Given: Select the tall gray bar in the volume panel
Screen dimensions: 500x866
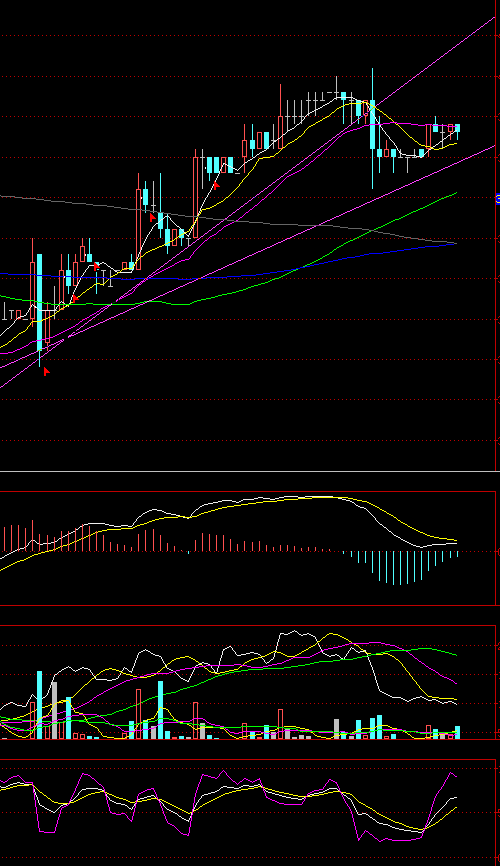Looking at the screenshot, I should tap(54, 710).
